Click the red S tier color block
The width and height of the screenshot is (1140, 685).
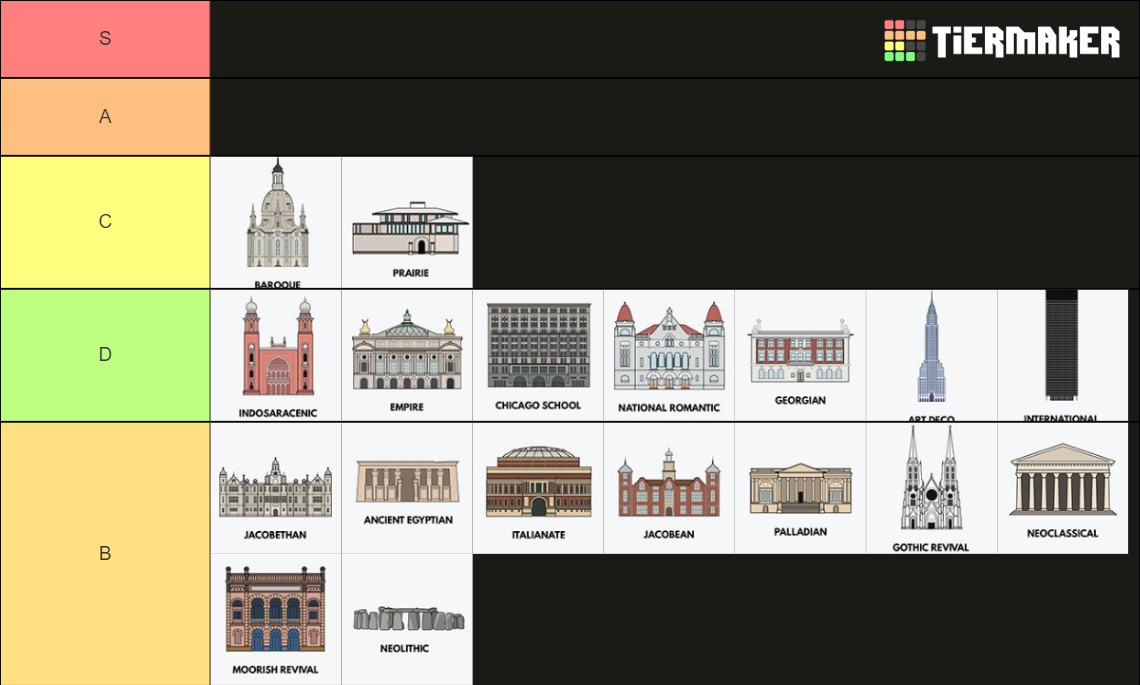tap(104, 38)
